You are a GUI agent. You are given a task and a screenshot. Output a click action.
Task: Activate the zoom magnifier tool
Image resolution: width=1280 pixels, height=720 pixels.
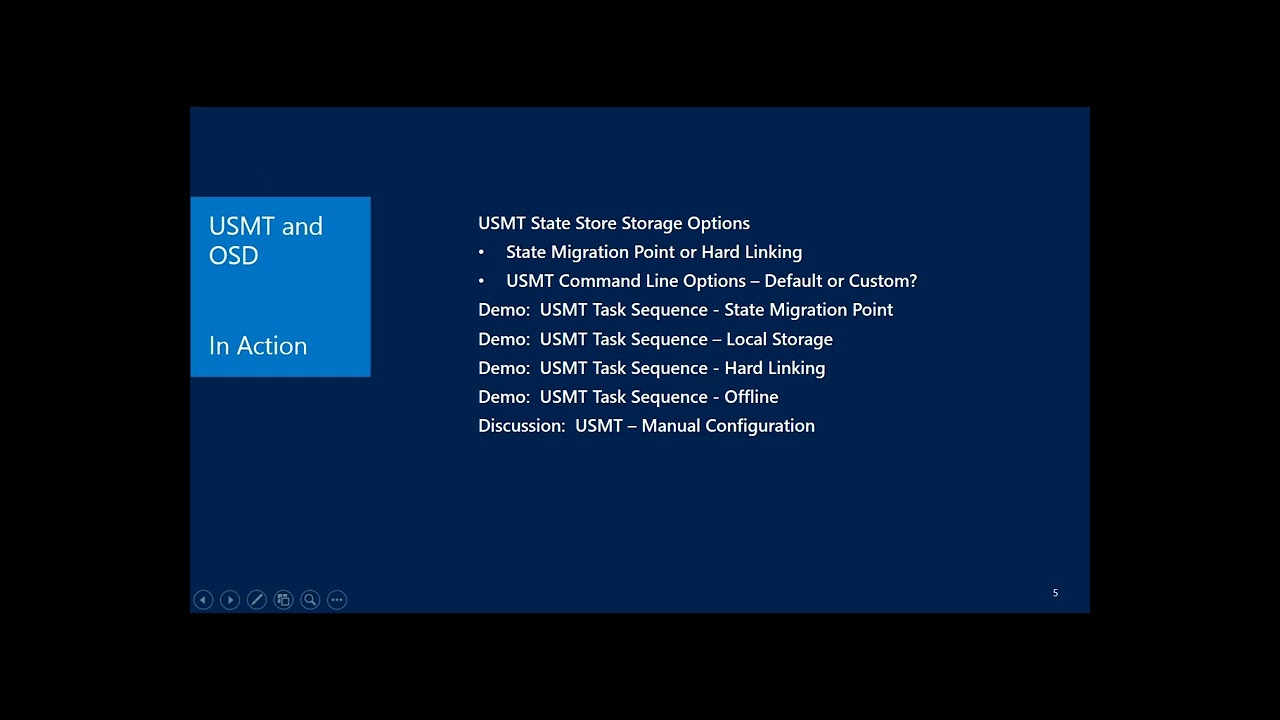pos(310,600)
